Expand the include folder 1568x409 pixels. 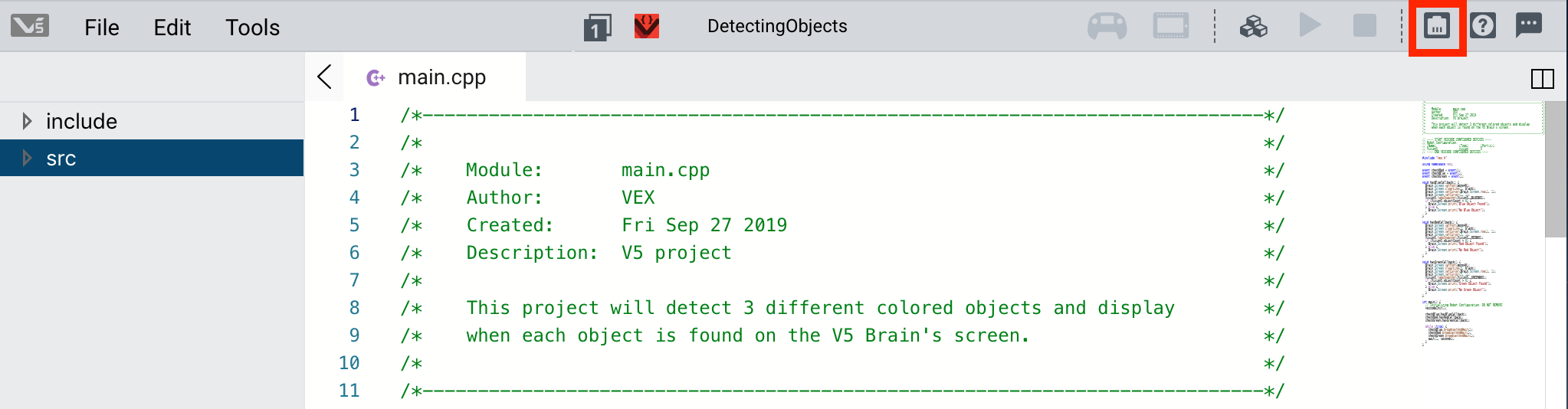28,121
